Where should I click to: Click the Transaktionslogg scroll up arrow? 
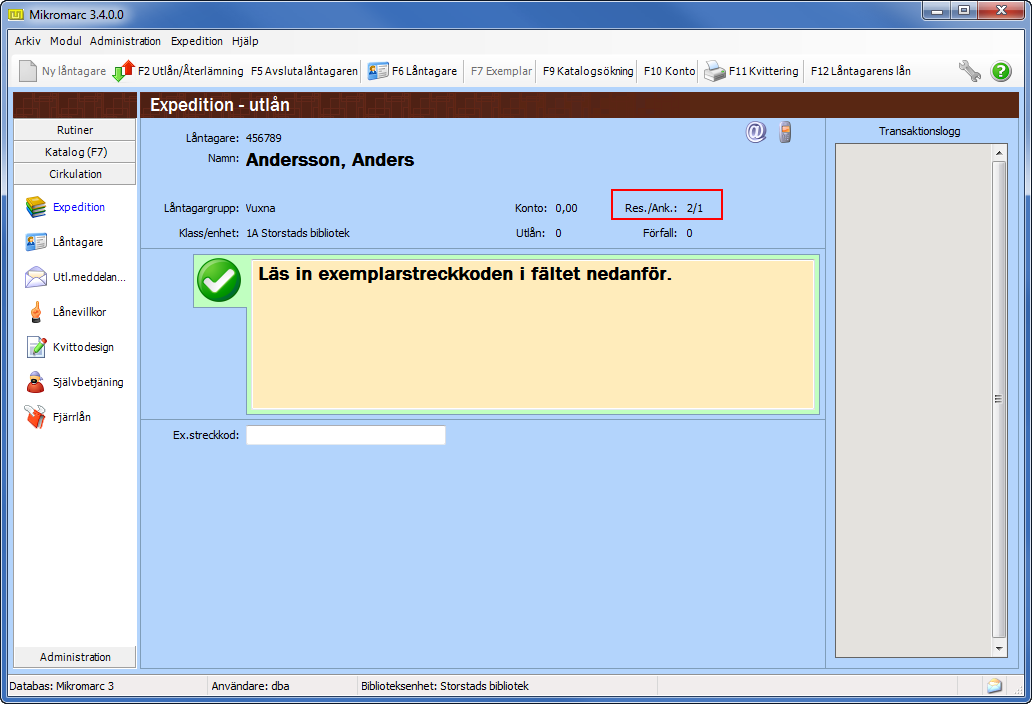click(x=999, y=153)
